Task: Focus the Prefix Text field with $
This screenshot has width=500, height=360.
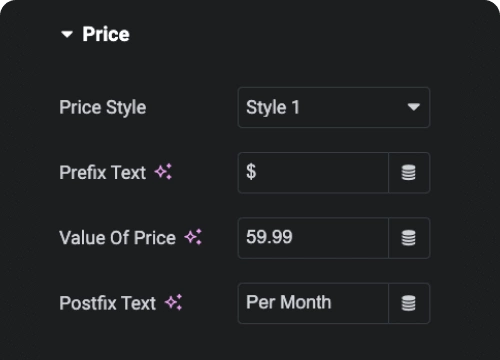Action: click(313, 173)
